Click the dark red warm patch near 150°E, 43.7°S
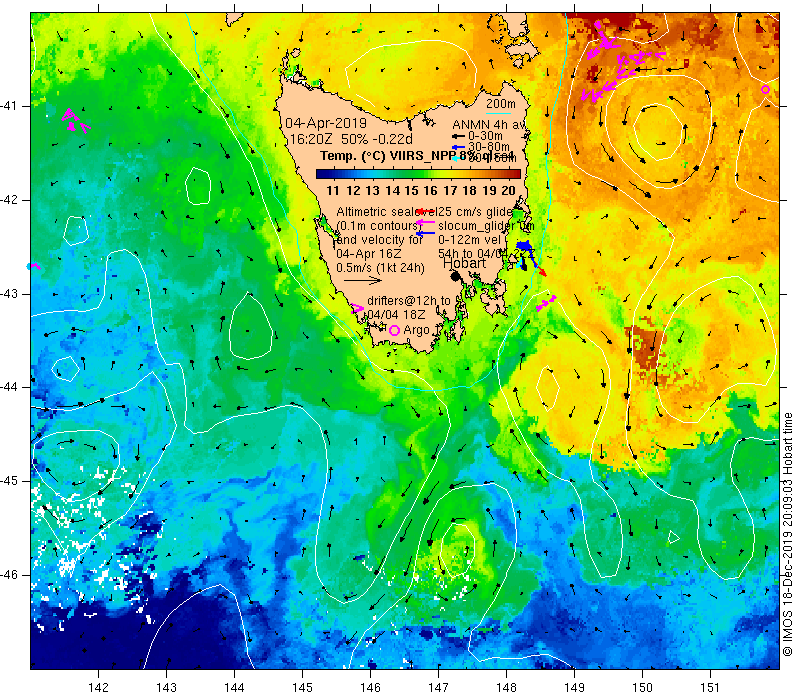 [647, 347]
